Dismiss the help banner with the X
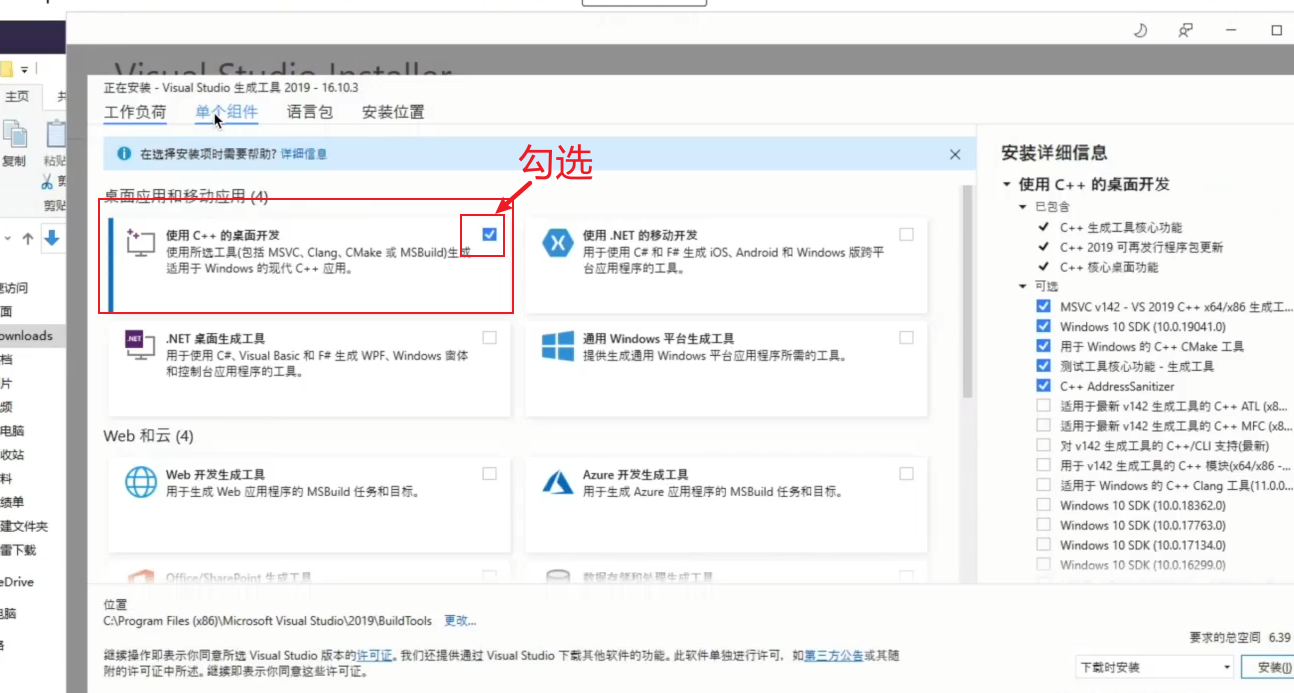 tap(955, 154)
